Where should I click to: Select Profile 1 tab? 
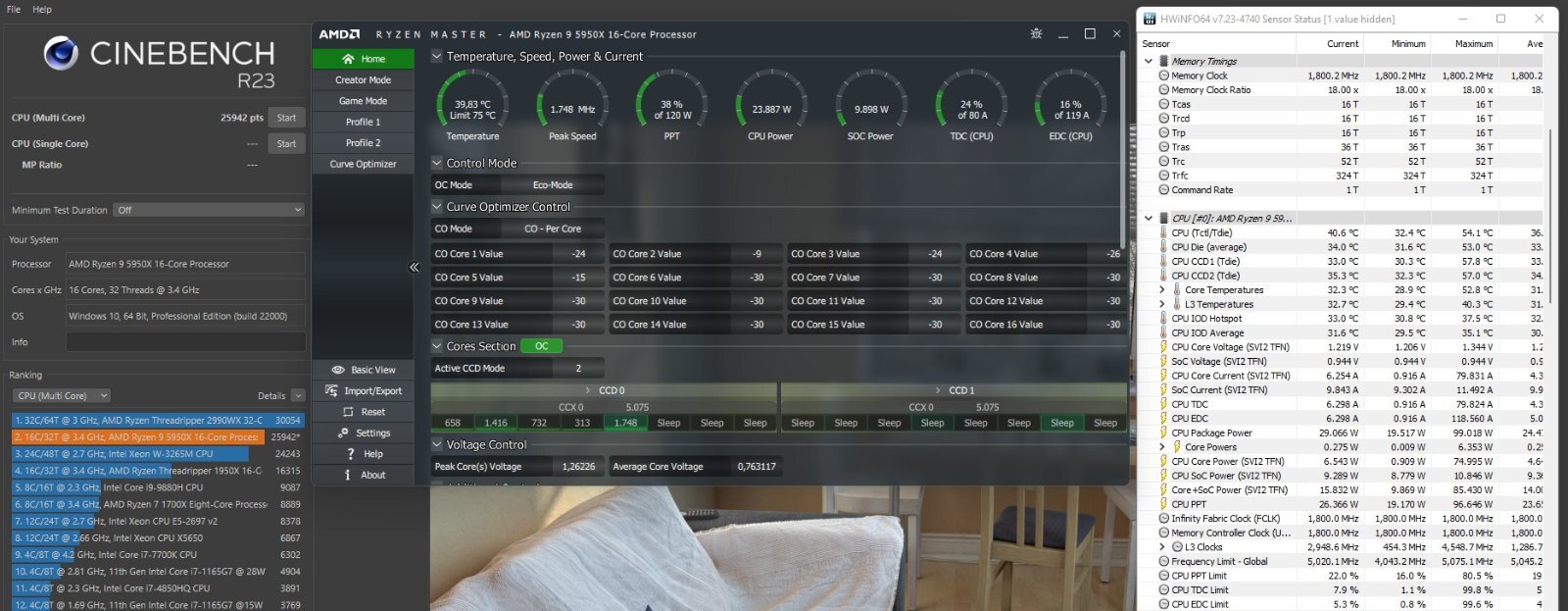(363, 123)
